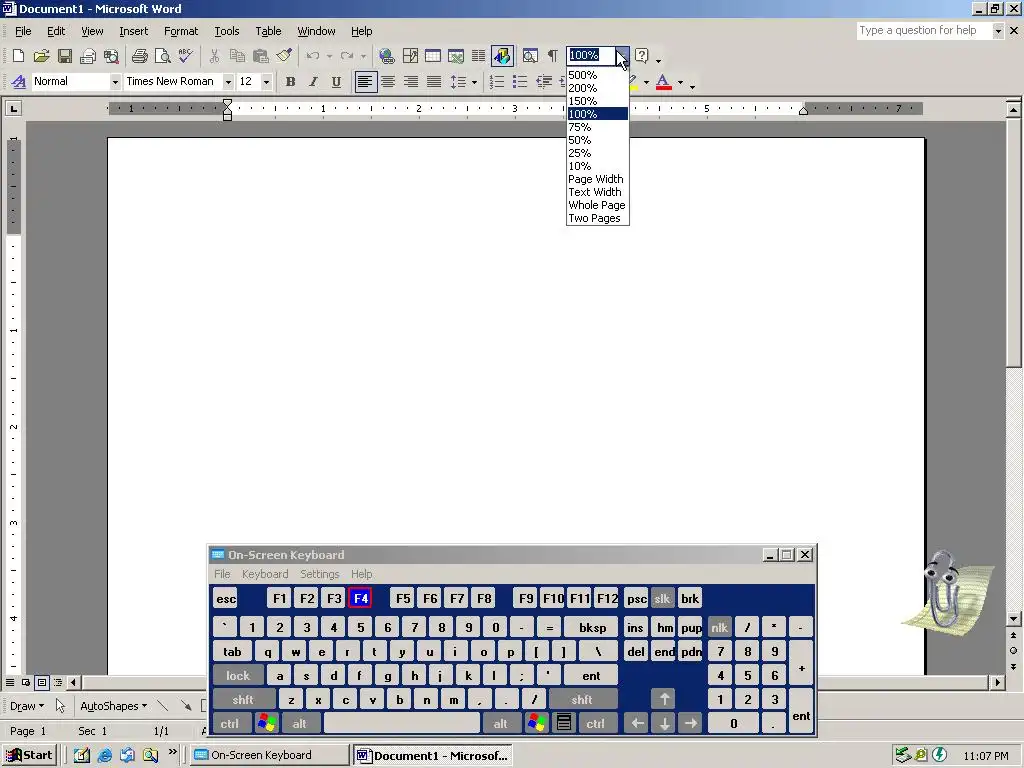The width and height of the screenshot is (1024, 768).
Task: Click esc key on On-Screen Keyboard
Action: 226,598
